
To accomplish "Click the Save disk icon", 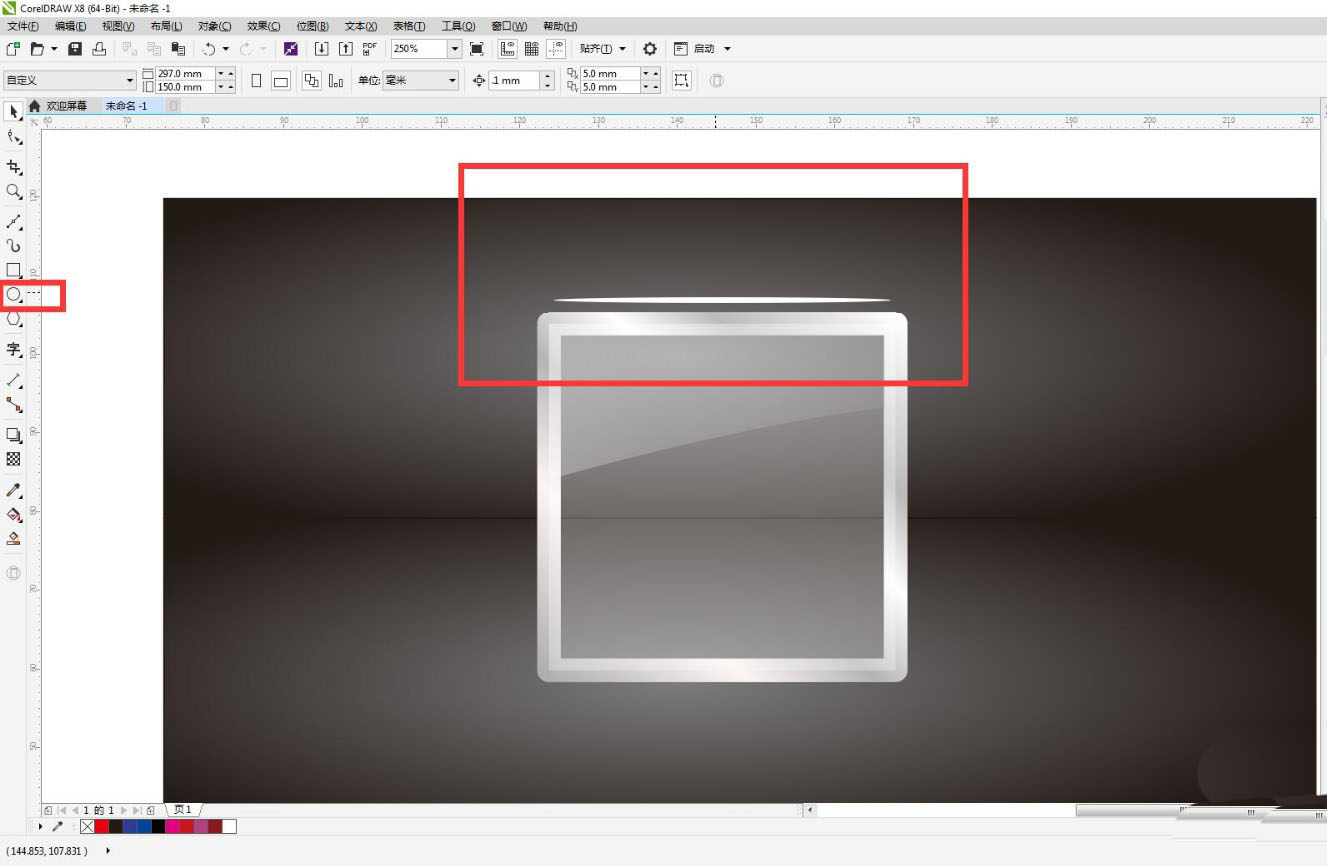I will 75,49.
